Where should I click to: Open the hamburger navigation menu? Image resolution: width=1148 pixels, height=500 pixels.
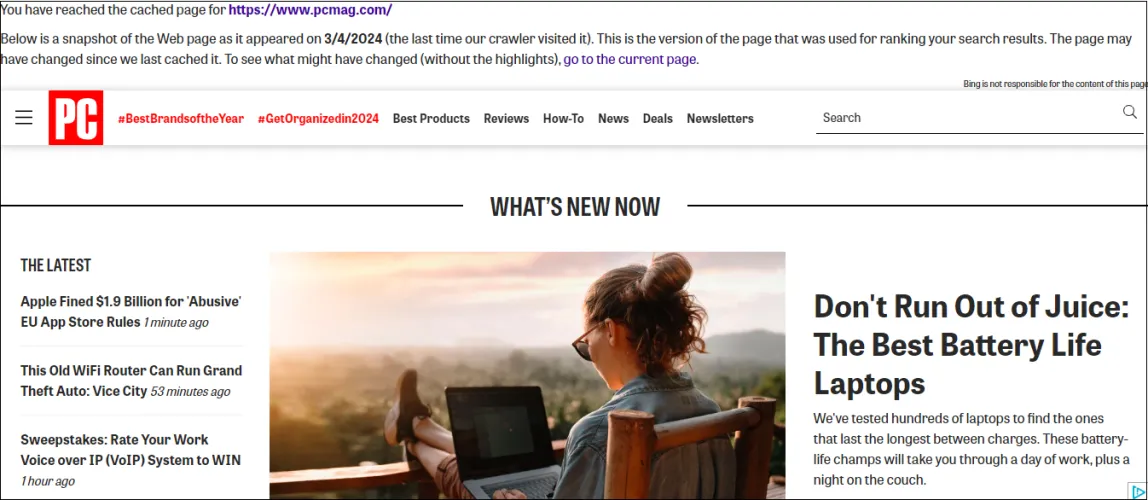pos(24,118)
